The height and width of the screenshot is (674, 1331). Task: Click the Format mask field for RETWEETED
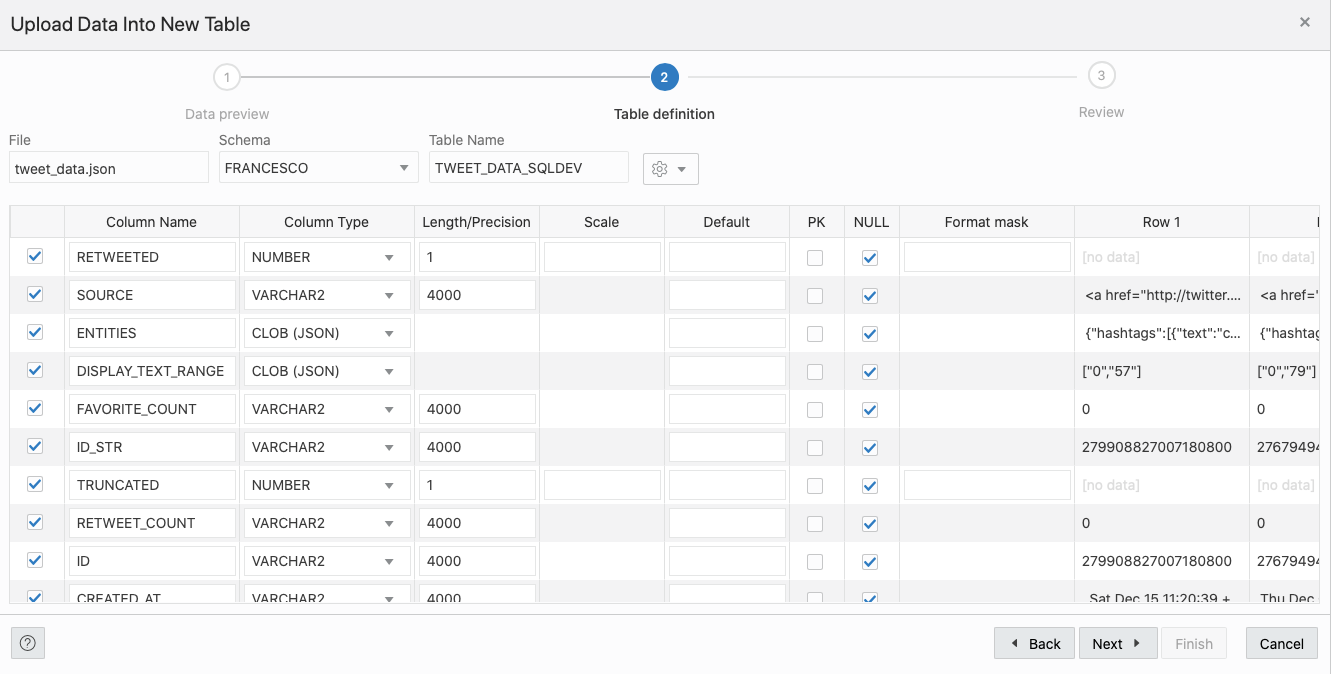coord(987,257)
